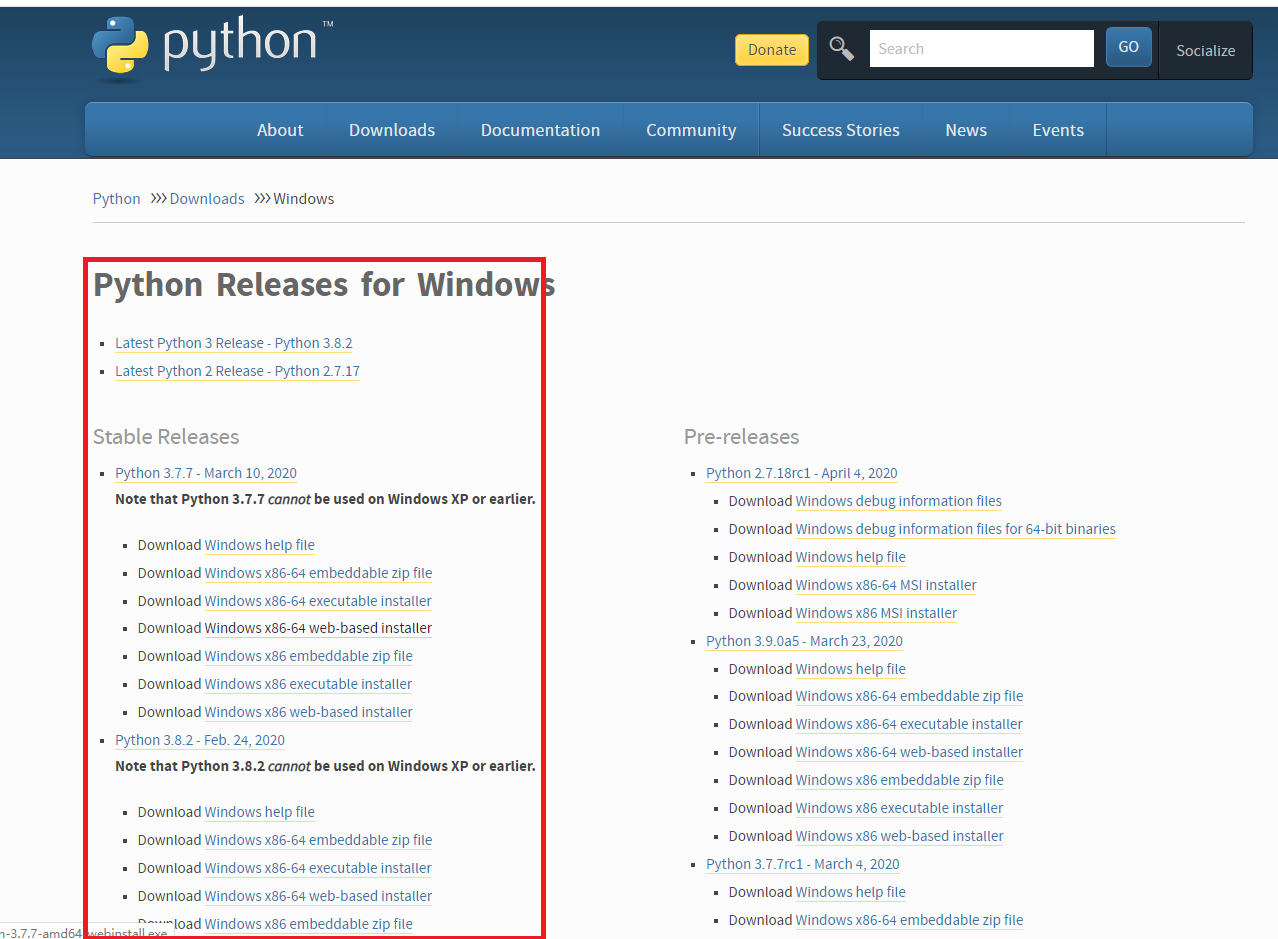Screen dimensions: 1278x939
Task: Download Windows x86 MSI installer
Action: tap(876, 613)
